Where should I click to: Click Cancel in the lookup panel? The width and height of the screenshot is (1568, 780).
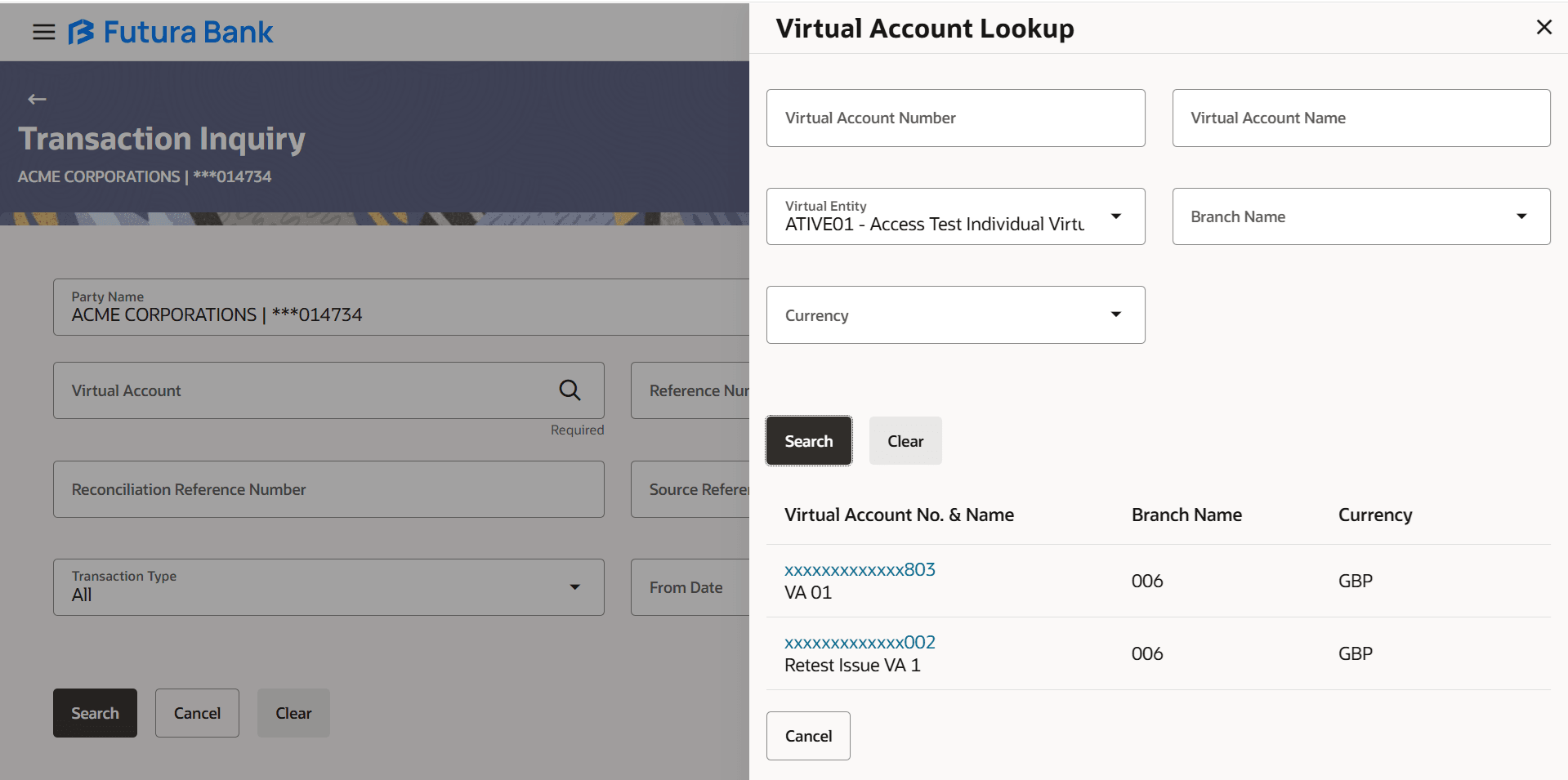[x=808, y=736]
